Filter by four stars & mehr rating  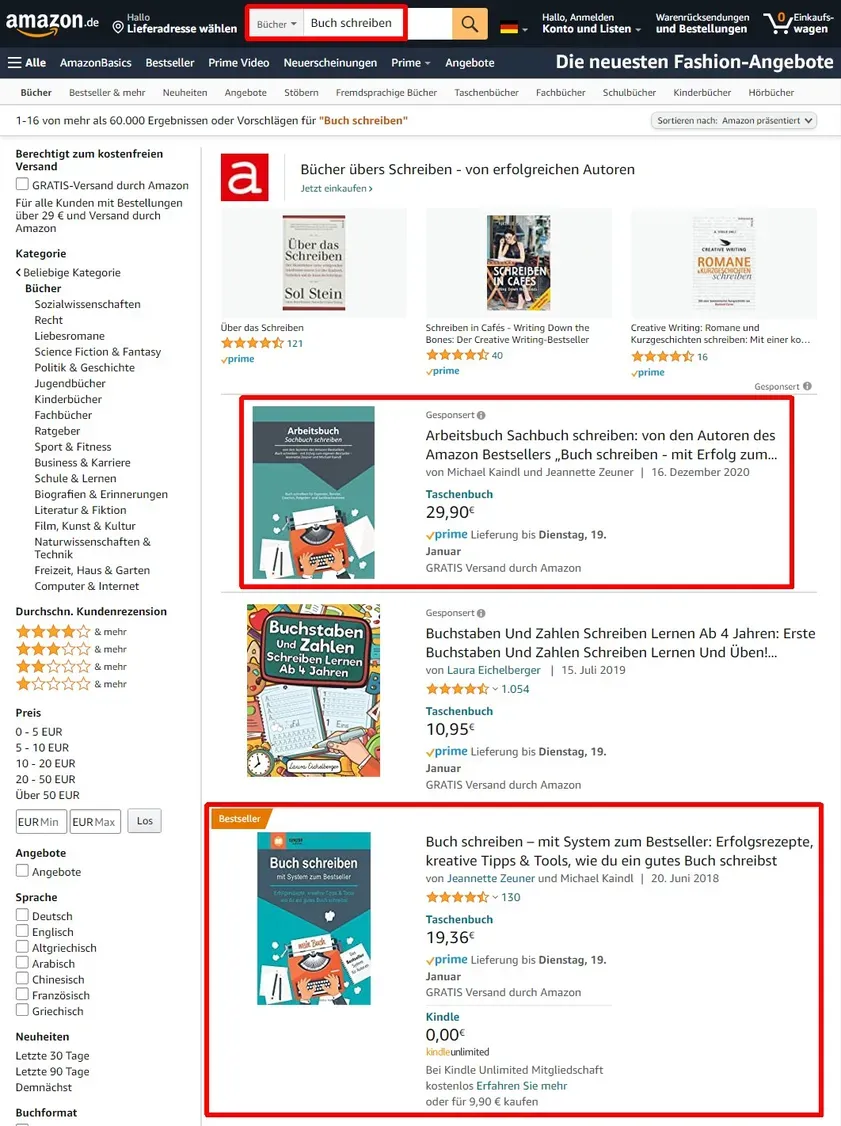pos(71,631)
